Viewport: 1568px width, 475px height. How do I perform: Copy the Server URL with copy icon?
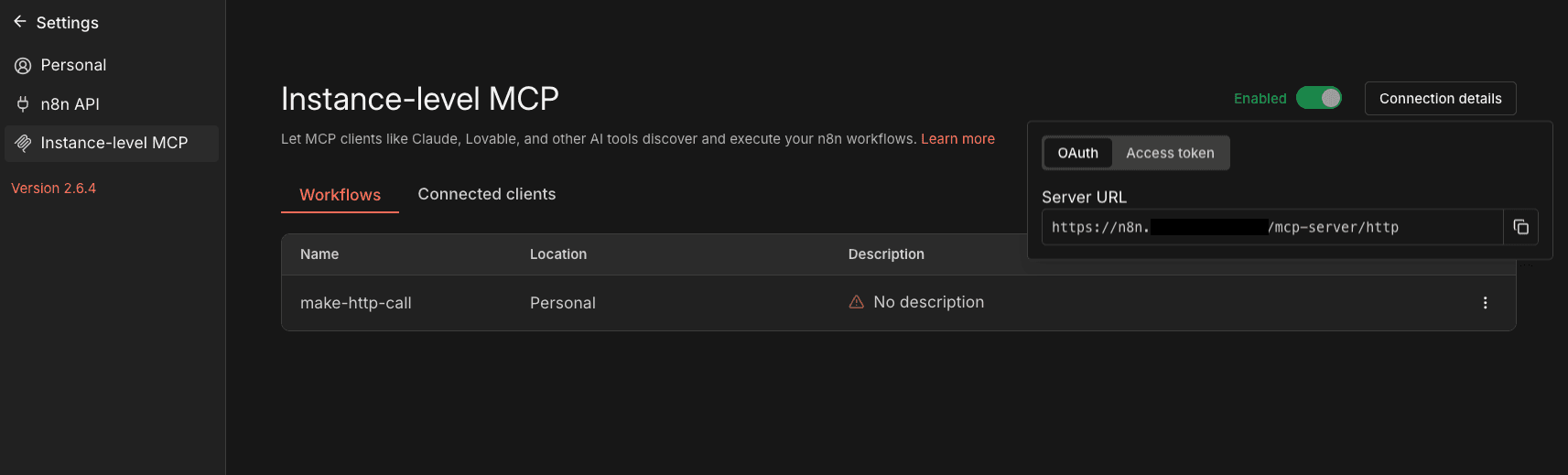click(1520, 227)
